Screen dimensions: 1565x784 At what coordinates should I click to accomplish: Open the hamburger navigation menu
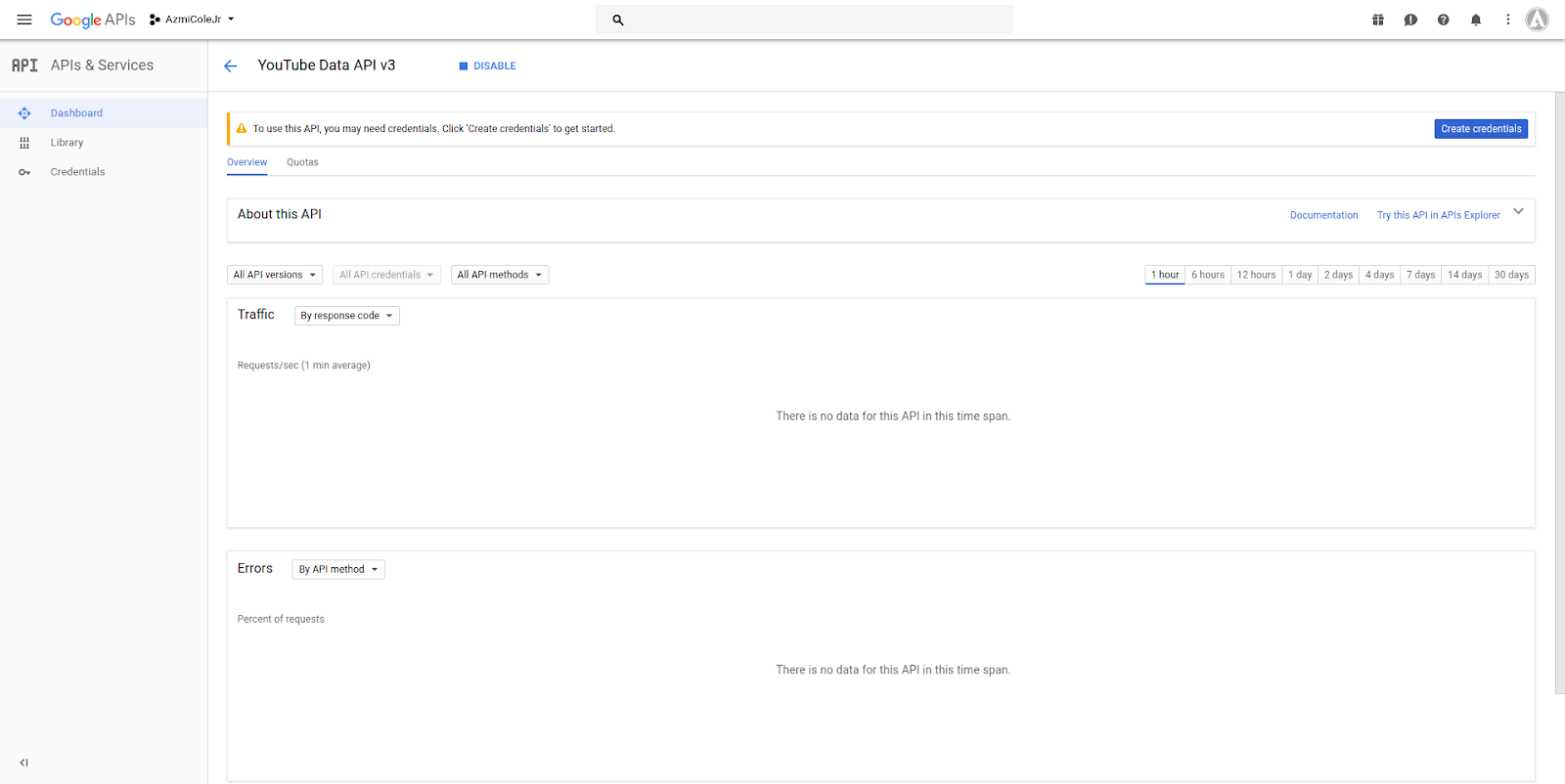point(24,20)
